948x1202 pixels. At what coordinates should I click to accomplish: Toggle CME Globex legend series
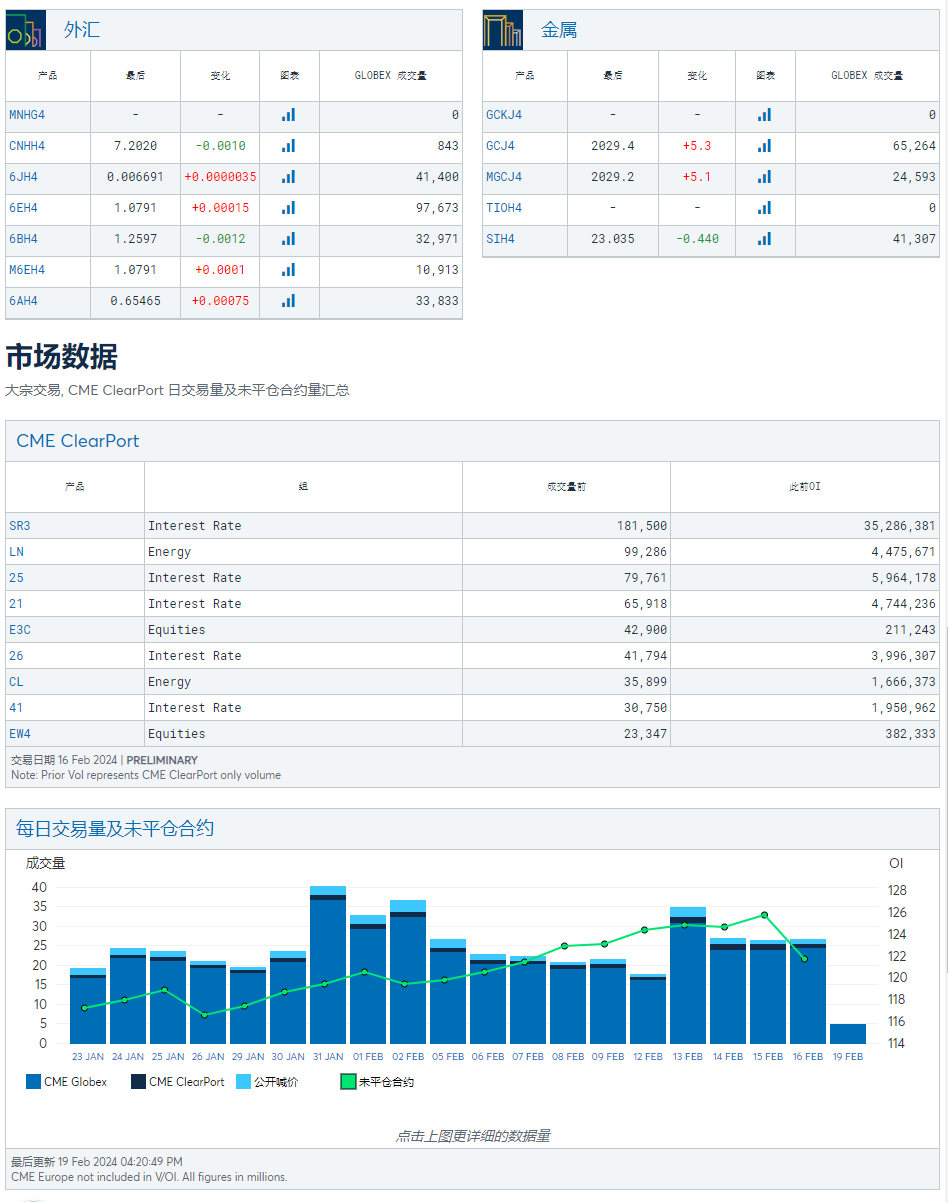pyautogui.click(x=66, y=1082)
